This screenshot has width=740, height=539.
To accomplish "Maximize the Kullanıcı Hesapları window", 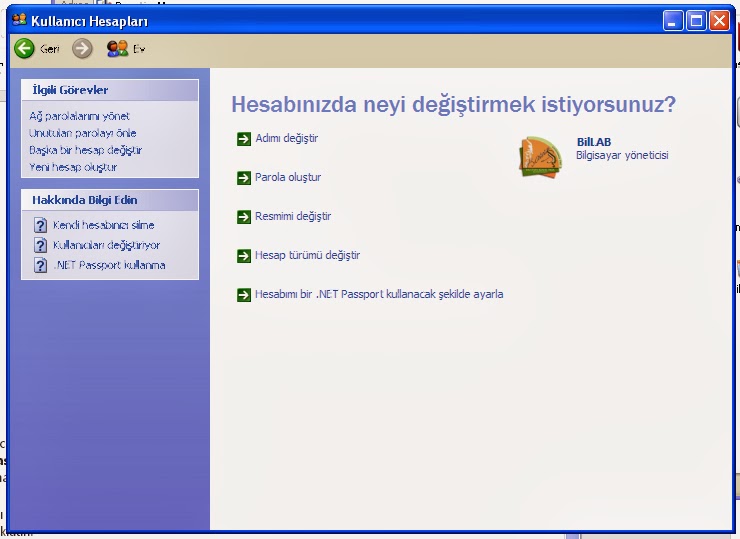I will (696, 21).
